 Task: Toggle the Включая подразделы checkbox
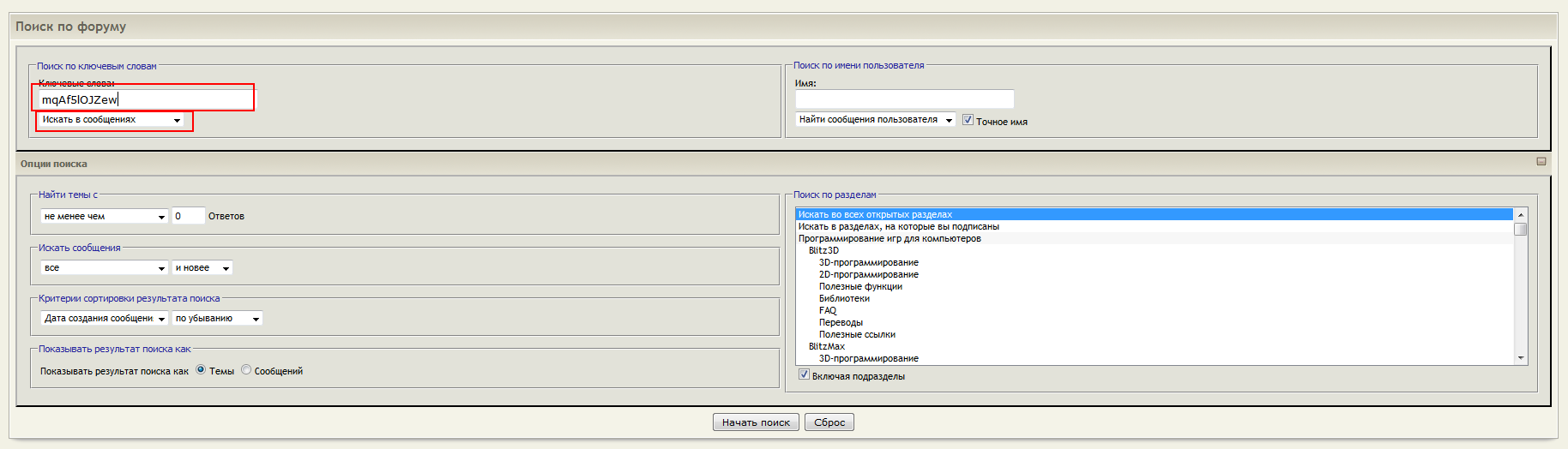804,374
